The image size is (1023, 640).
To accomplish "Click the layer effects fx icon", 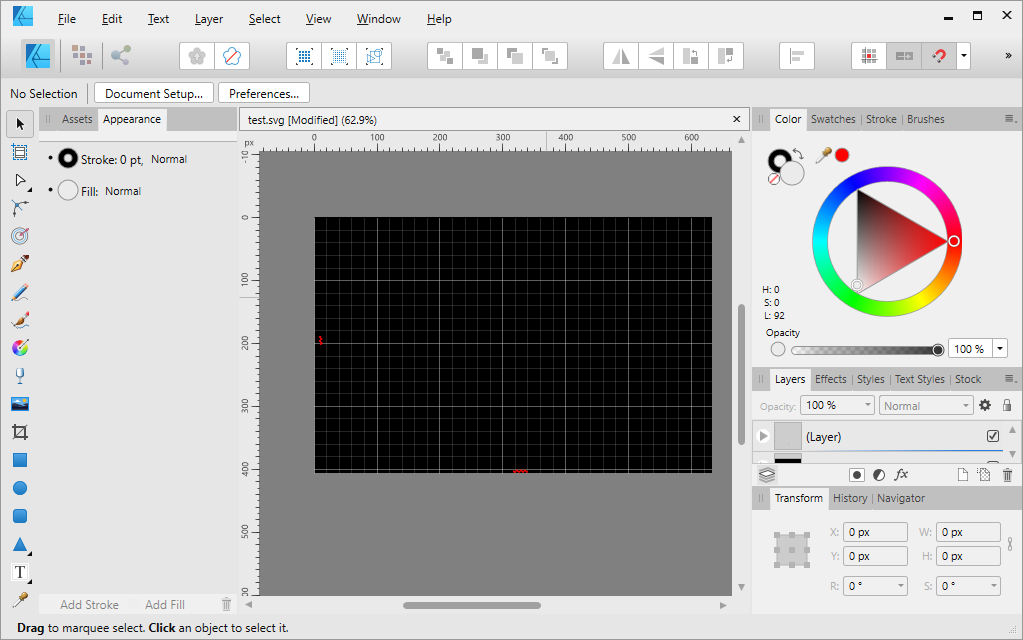I will (901, 475).
